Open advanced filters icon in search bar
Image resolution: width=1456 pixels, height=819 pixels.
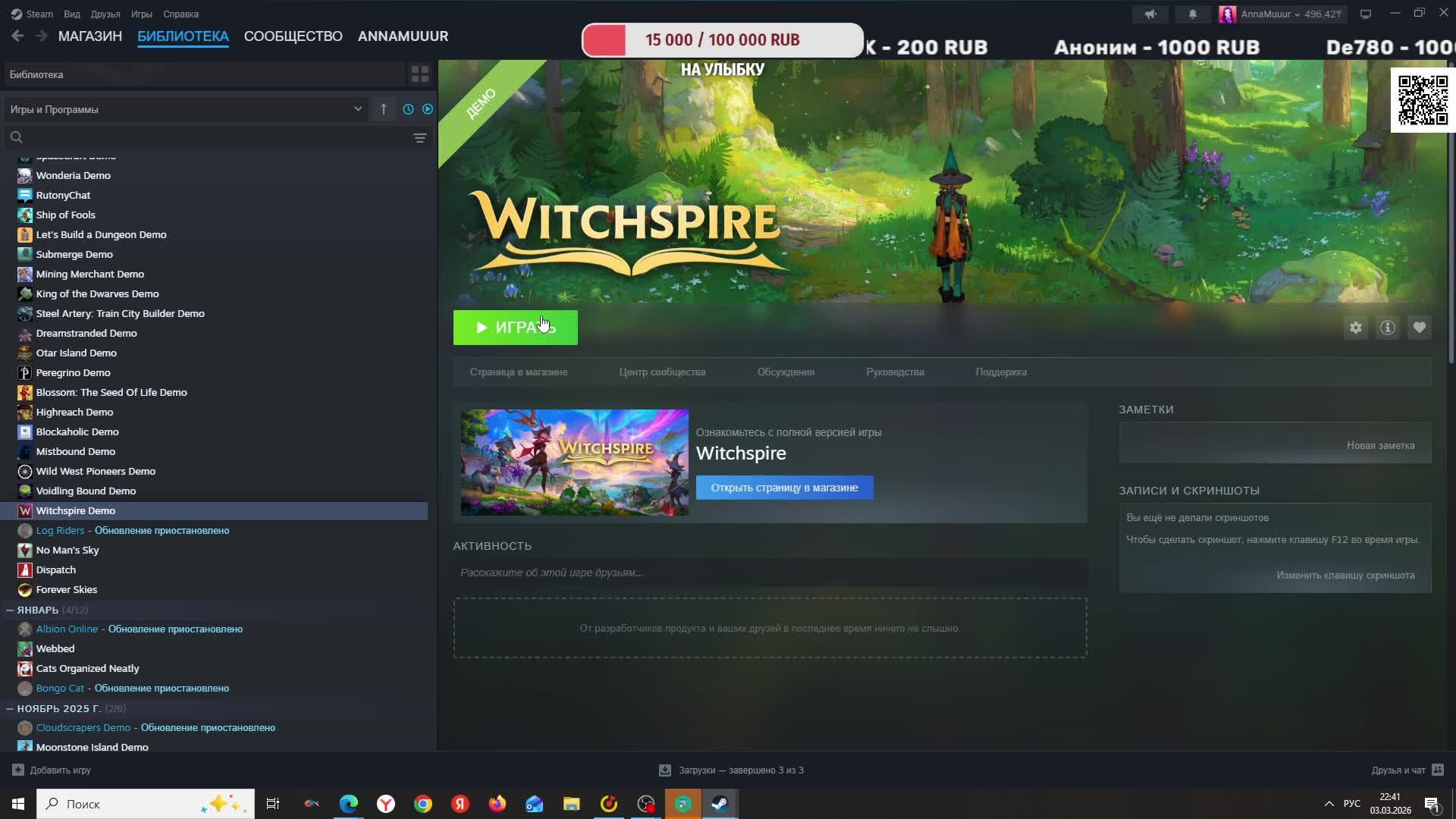pyautogui.click(x=419, y=138)
